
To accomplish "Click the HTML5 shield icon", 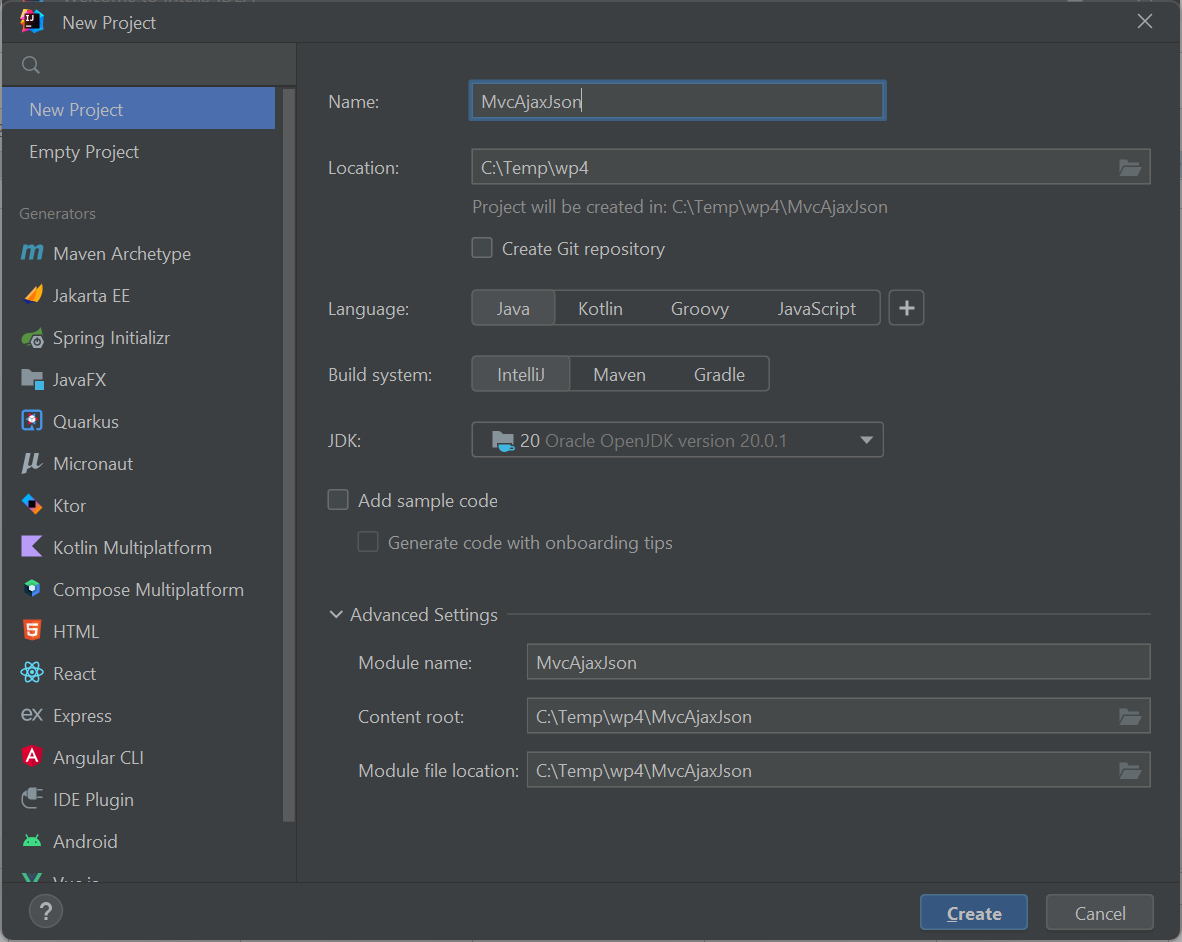I will point(32,630).
